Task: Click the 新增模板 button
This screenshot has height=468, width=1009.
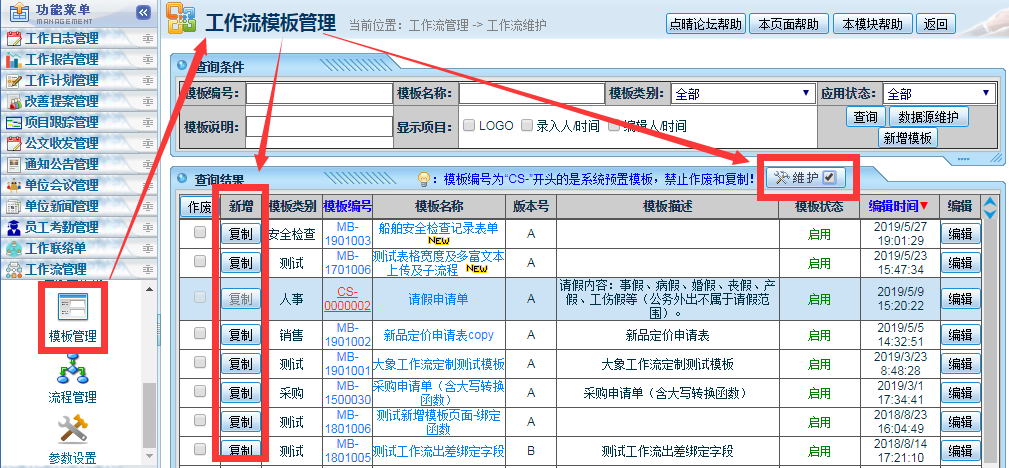Action: coord(907,138)
